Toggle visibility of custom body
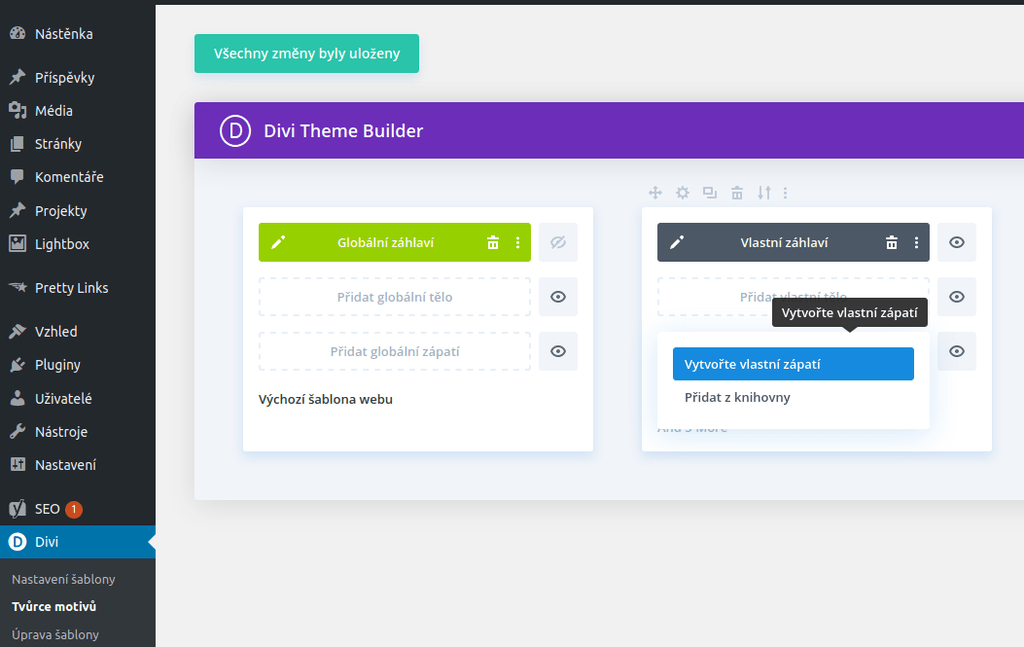 (x=957, y=297)
